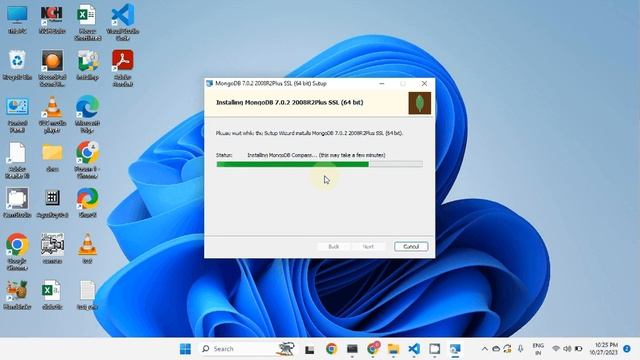Select the Excel worksheet icon in the top row

click(x=87, y=23)
